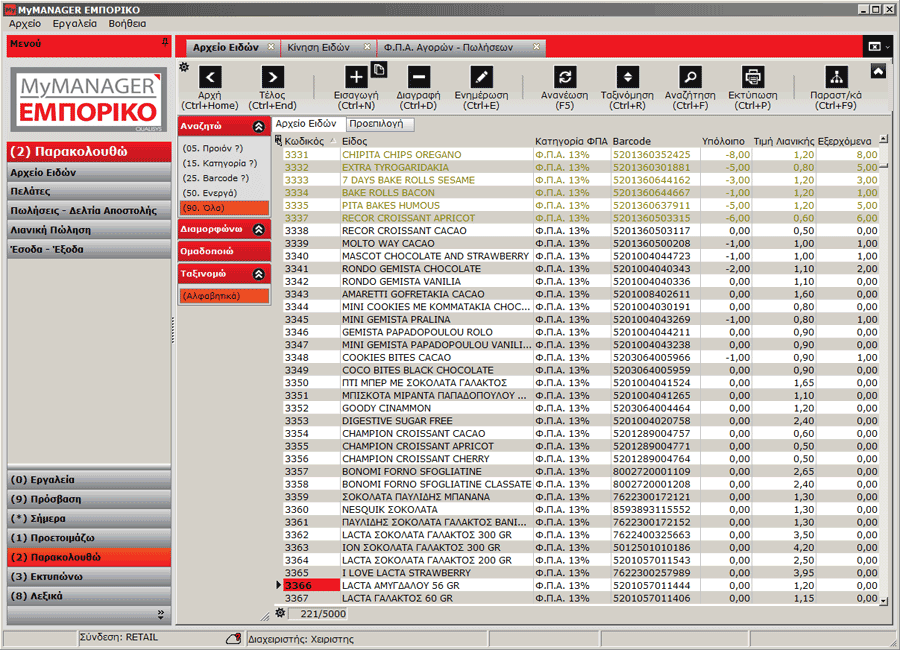Click the MyMANAGER ΕΜΠΟΡΙΚΟ logo

click(x=89, y=100)
